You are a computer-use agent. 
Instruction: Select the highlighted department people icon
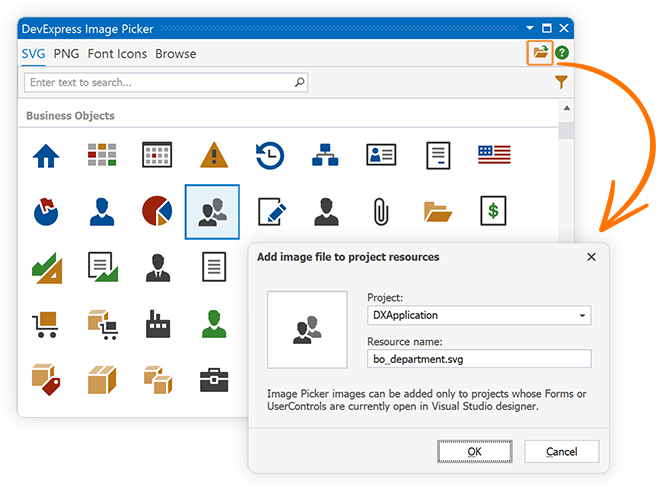213,212
